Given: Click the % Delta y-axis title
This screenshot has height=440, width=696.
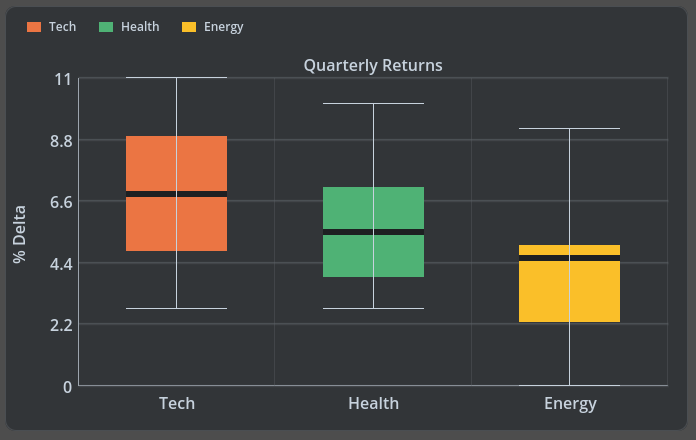Looking at the screenshot, I should [x=19, y=234].
